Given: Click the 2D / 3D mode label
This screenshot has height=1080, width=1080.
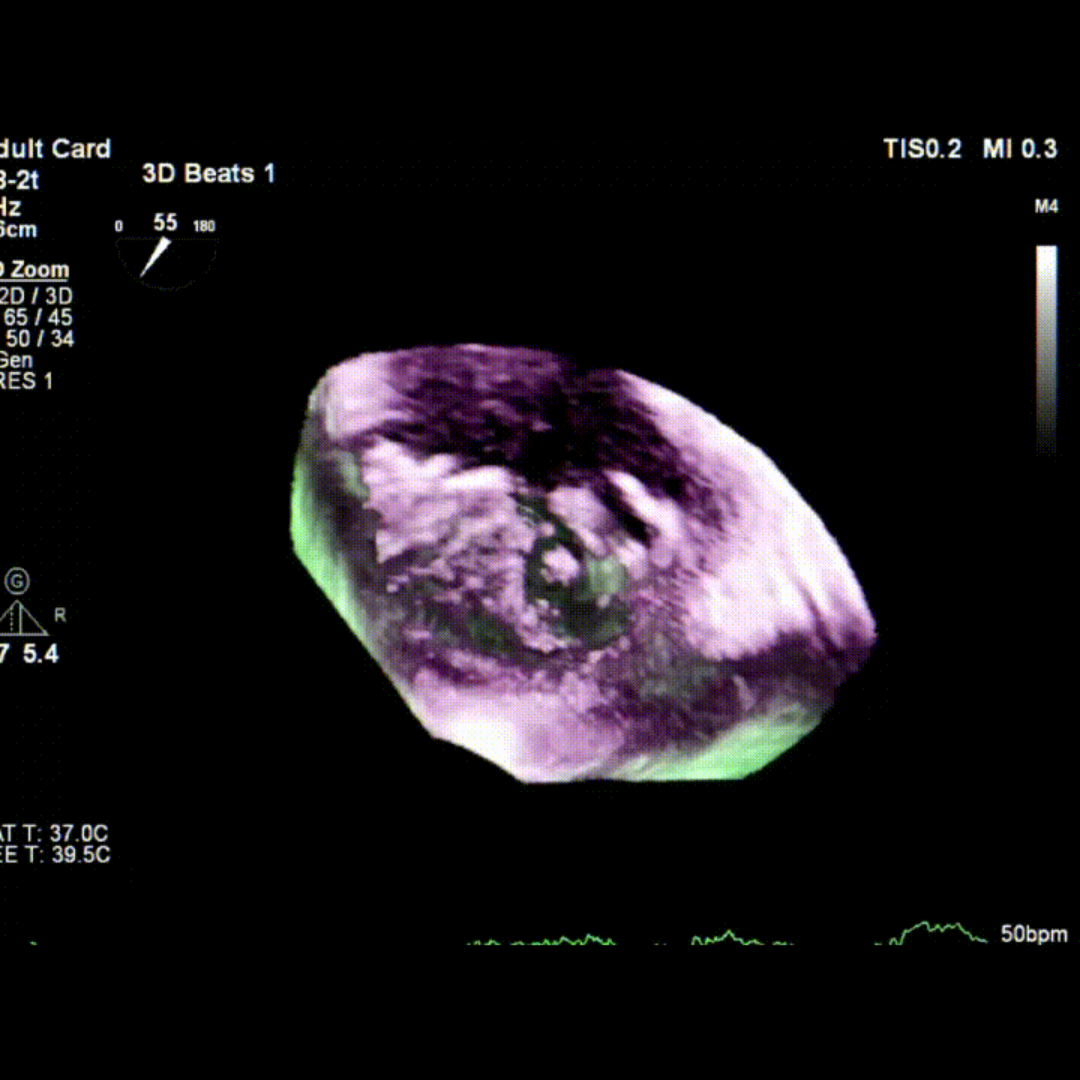Looking at the screenshot, I should (38, 296).
